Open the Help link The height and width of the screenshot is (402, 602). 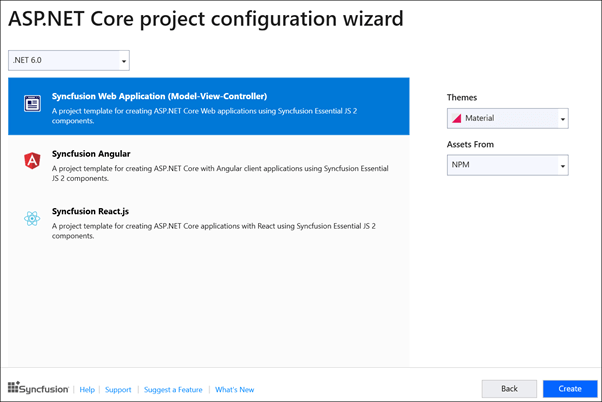pos(87,389)
